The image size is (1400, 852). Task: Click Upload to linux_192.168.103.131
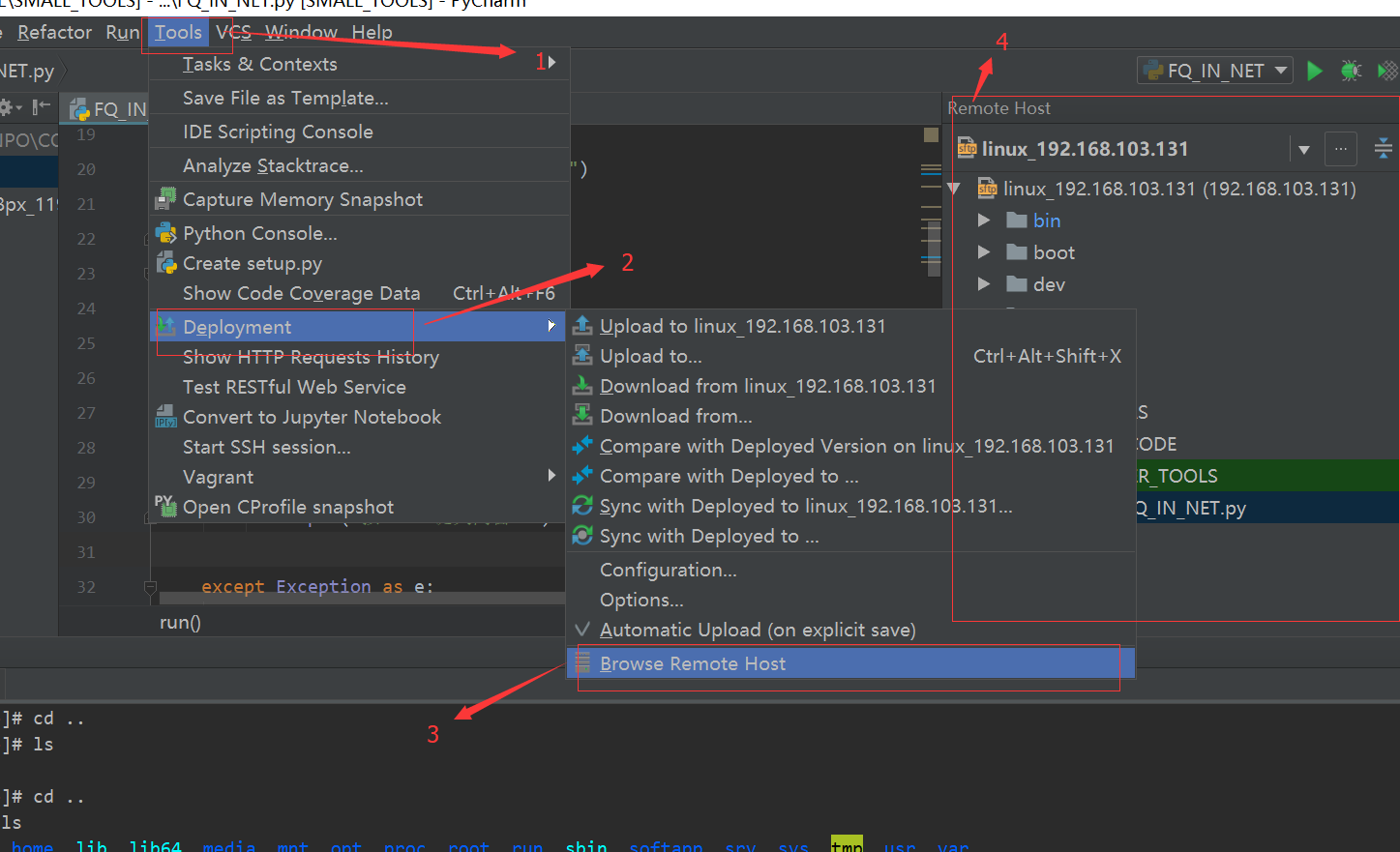[742, 326]
